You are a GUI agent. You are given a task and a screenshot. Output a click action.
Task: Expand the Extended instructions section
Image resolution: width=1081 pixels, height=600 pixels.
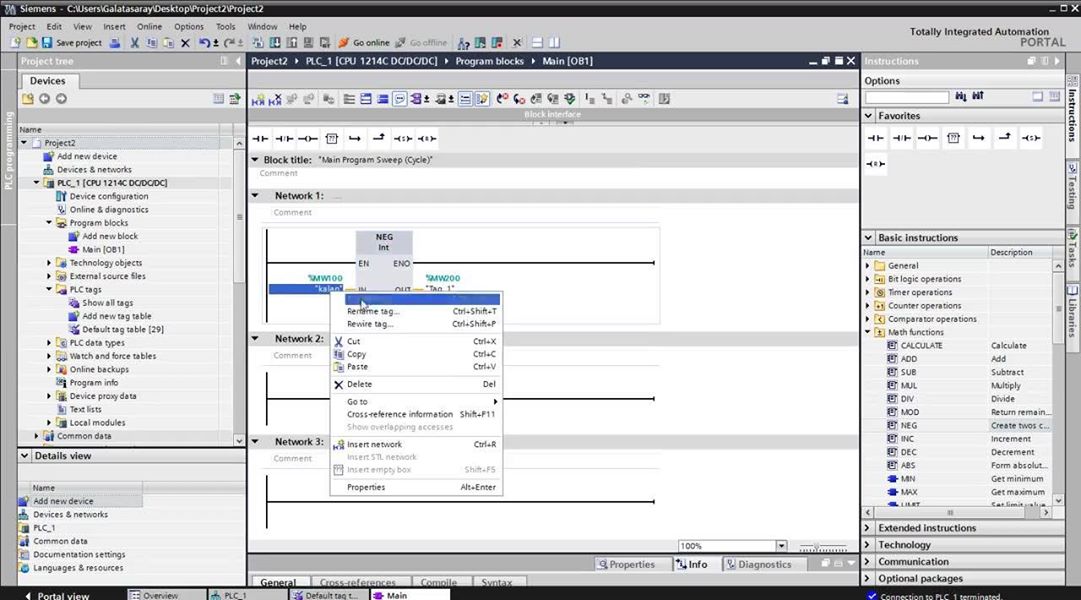(869, 528)
